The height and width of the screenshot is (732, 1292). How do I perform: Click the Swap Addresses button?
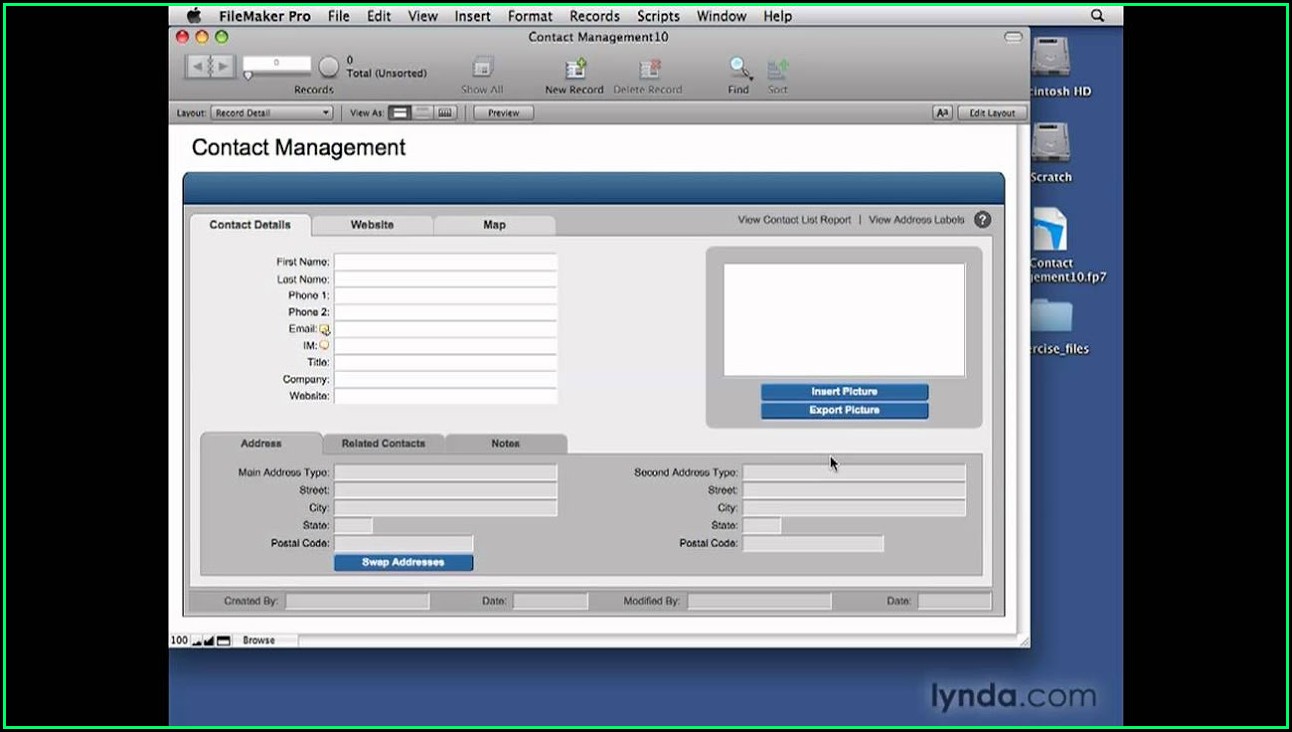point(403,563)
